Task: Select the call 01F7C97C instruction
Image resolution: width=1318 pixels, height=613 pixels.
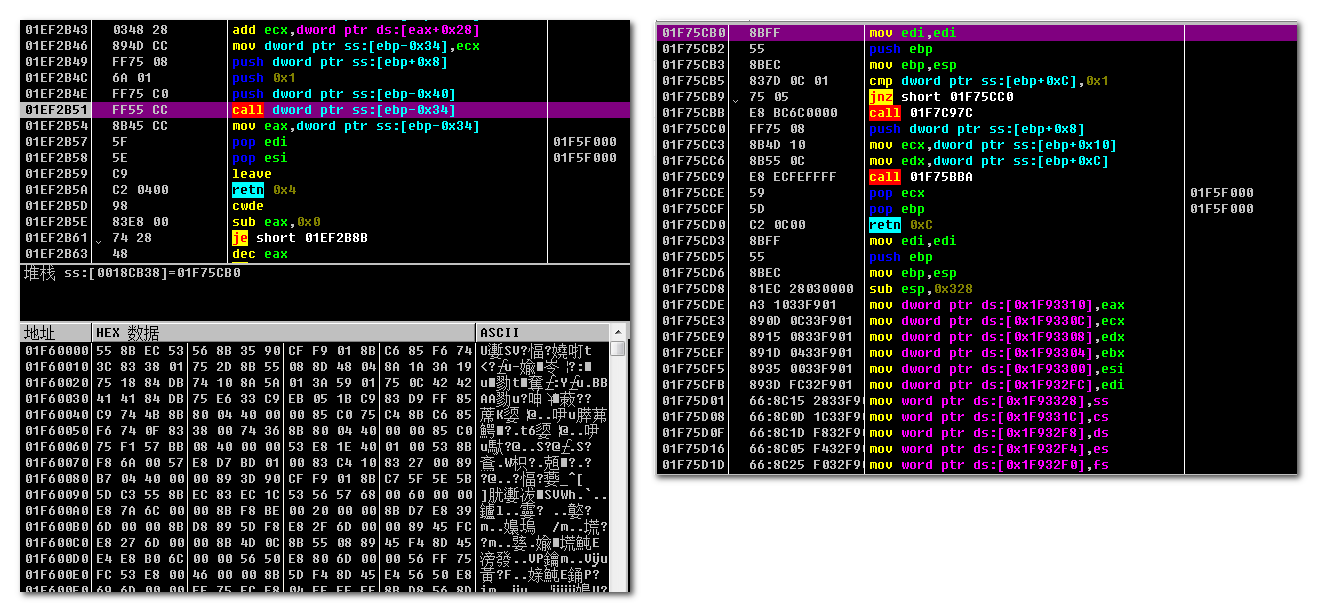Action: click(920, 113)
